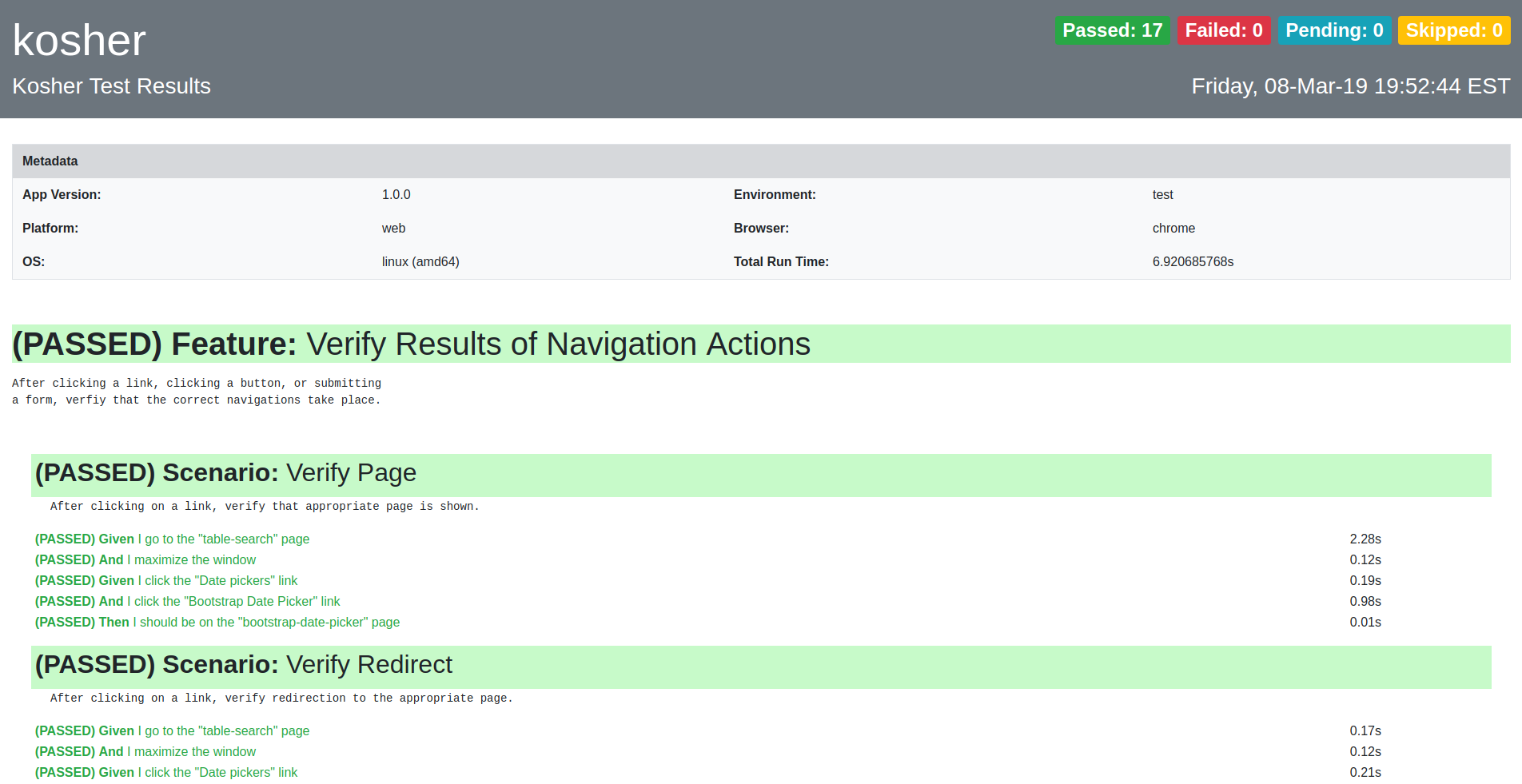The image size is (1522, 784).
Task: Click Verify Page step maximize the window
Action: click(145, 560)
